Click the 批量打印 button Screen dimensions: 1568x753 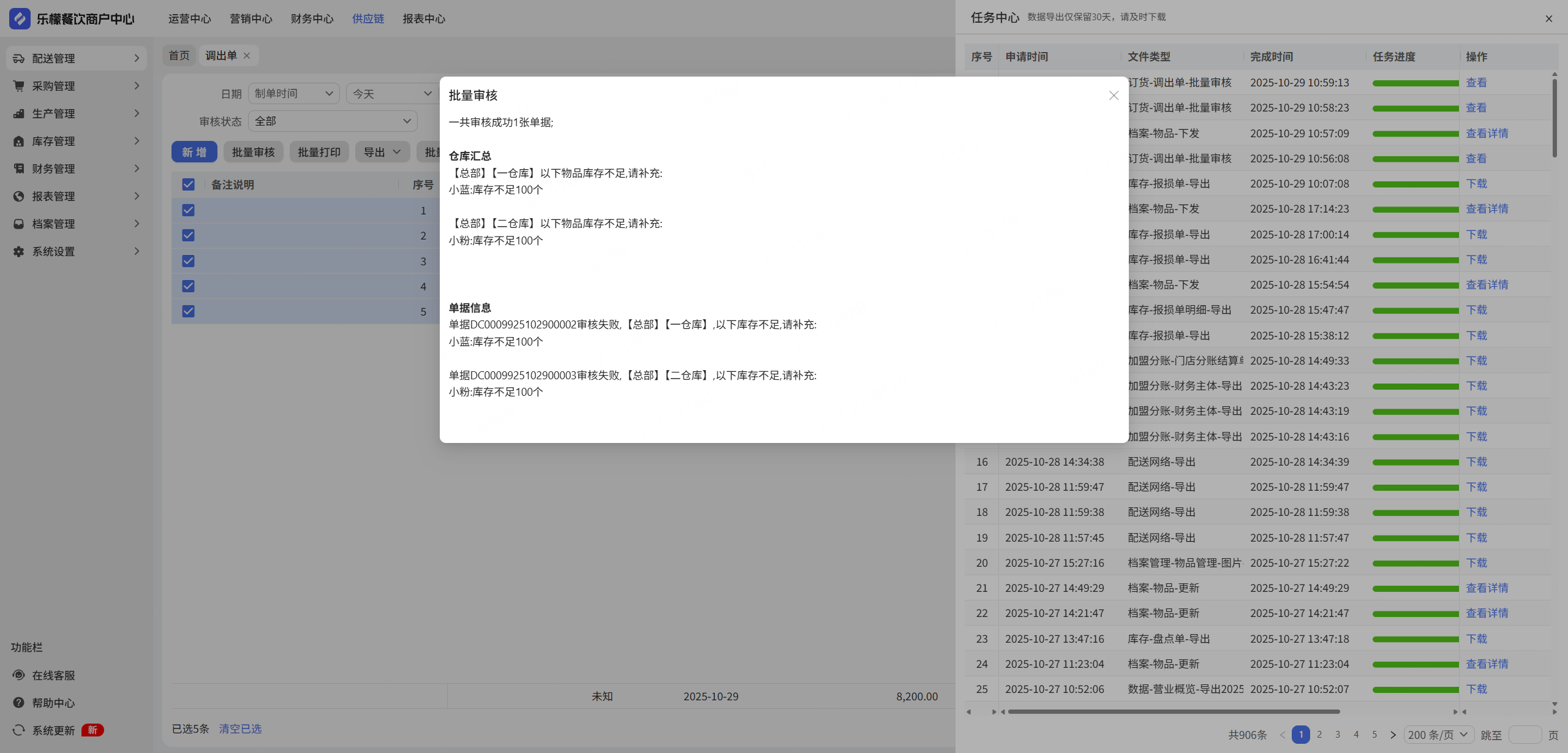point(319,152)
